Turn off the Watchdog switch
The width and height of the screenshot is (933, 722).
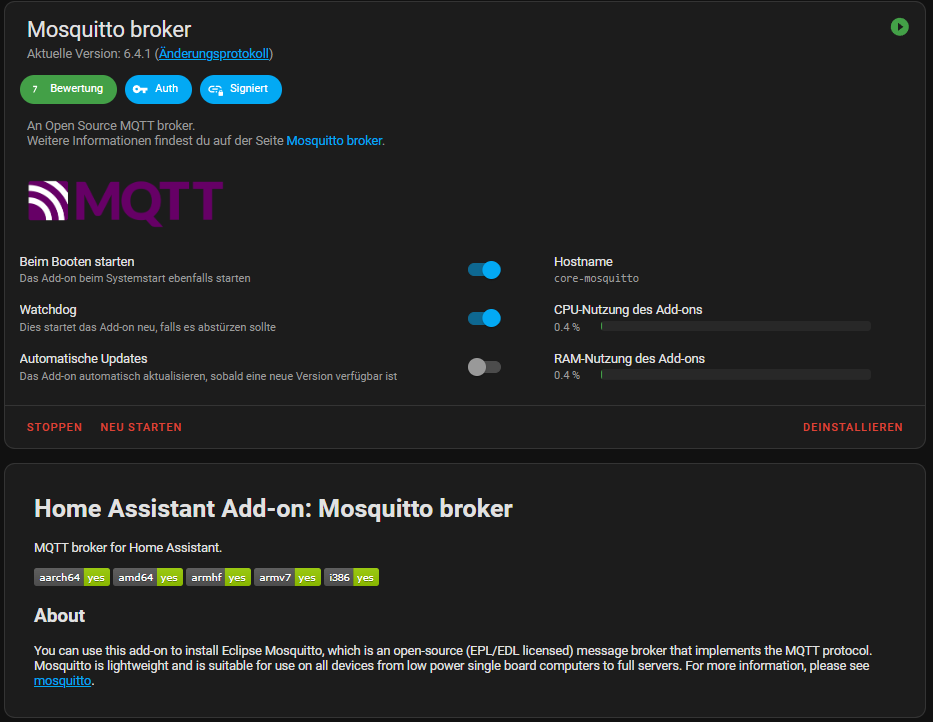484,318
